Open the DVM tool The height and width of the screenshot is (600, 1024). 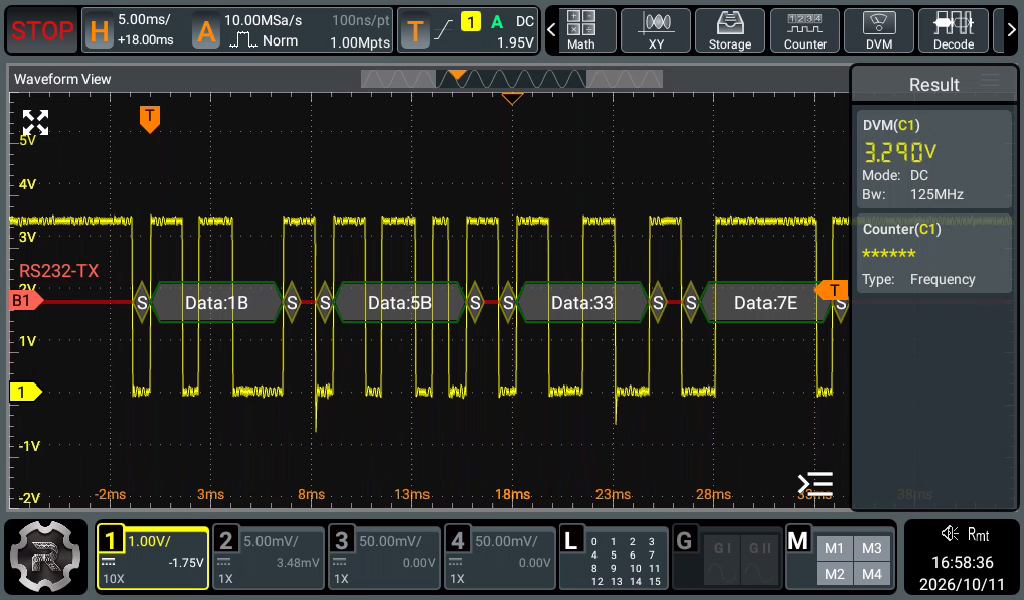point(879,31)
